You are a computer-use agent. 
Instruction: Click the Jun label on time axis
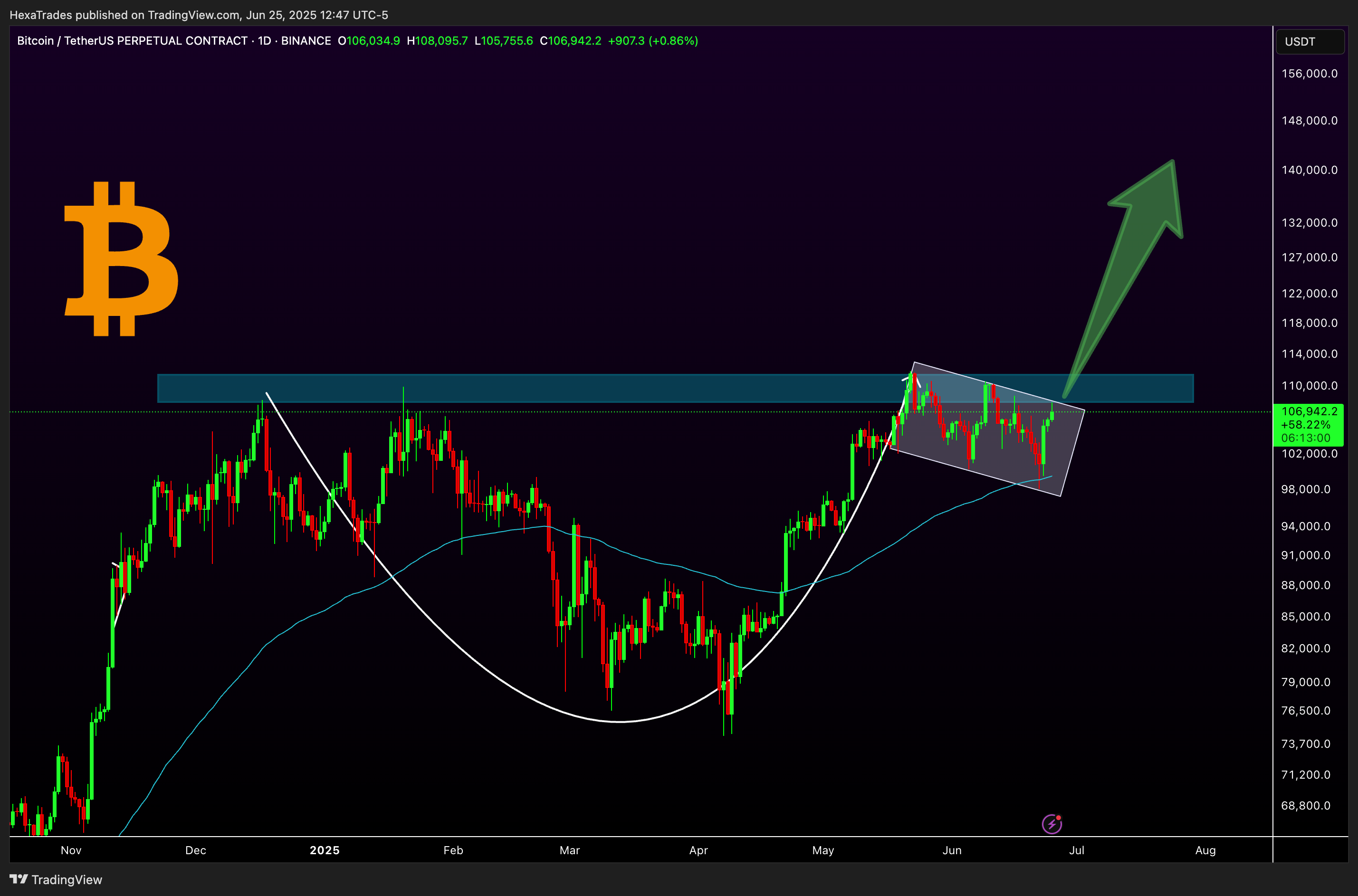tap(952, 850)
